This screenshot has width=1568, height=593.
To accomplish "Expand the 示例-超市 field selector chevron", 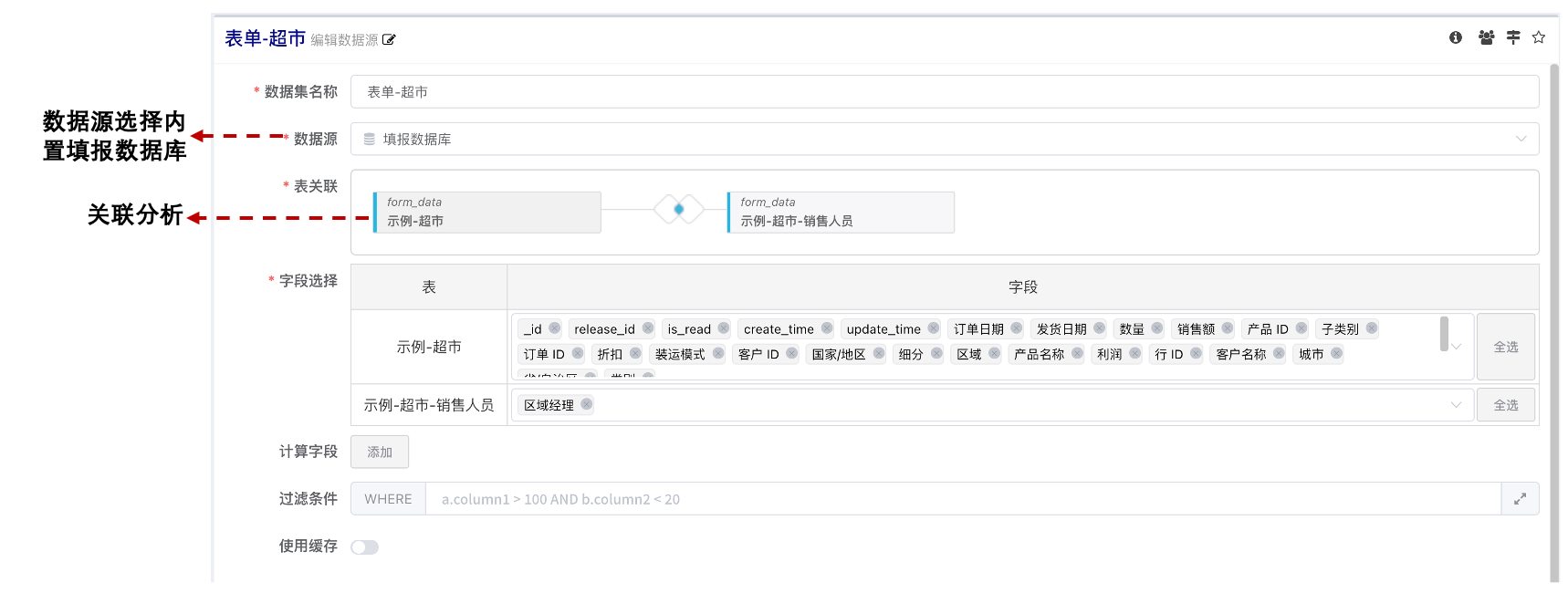I will click(1457, 347).
